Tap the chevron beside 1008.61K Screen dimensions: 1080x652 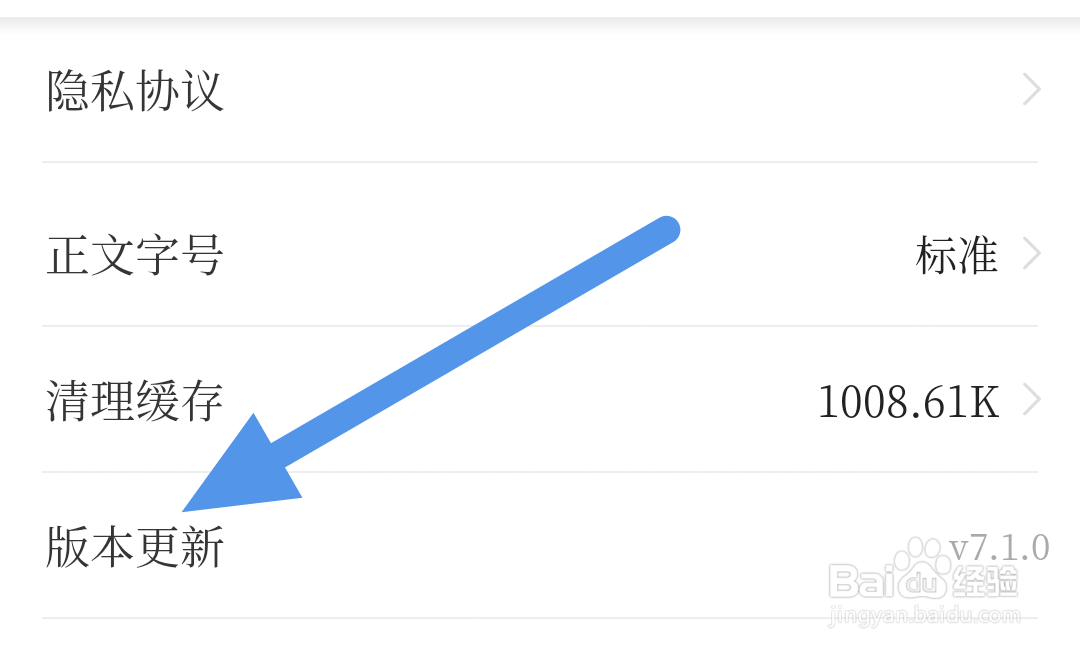(1031, 400)
